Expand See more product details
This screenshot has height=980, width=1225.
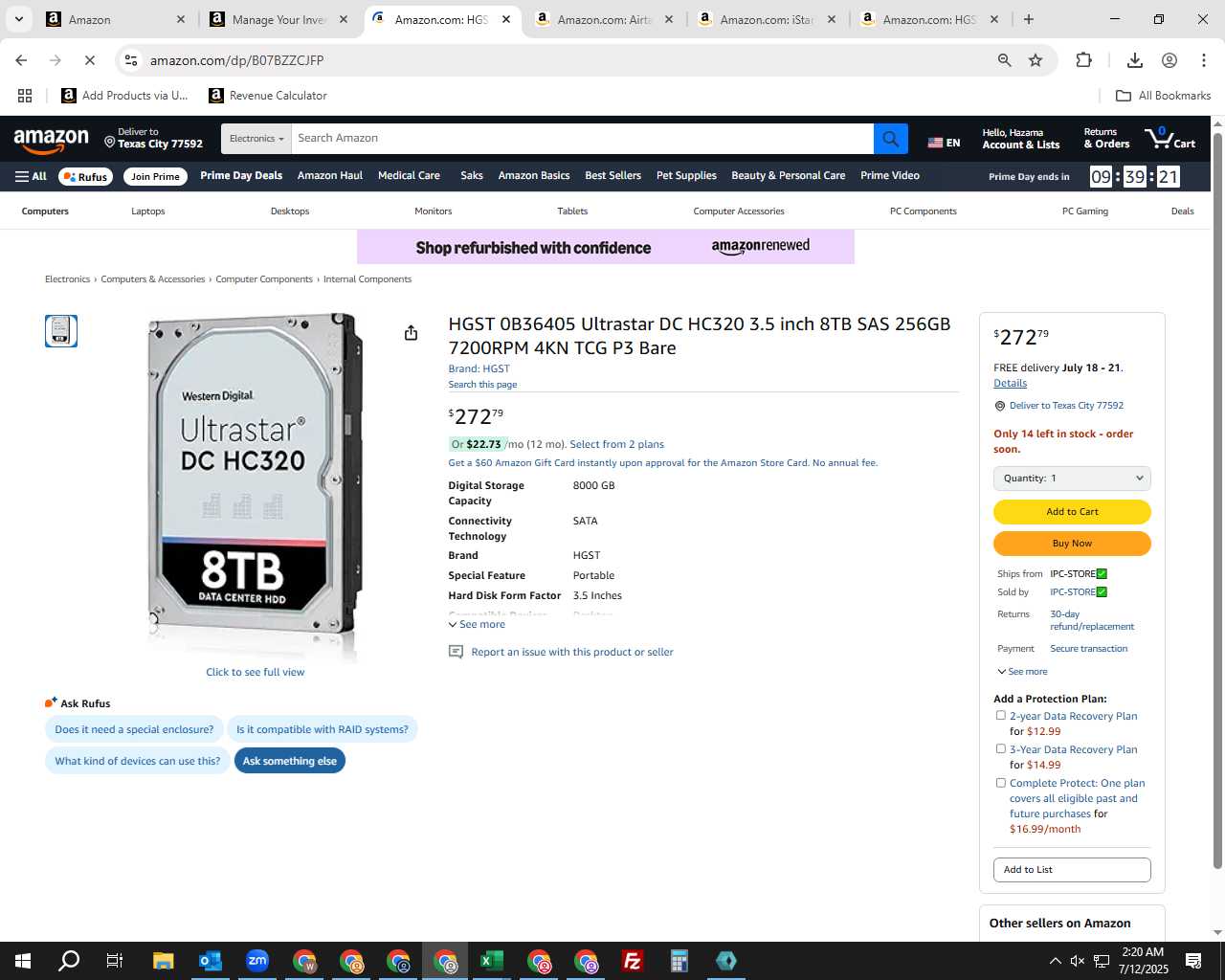click(477, 624)
